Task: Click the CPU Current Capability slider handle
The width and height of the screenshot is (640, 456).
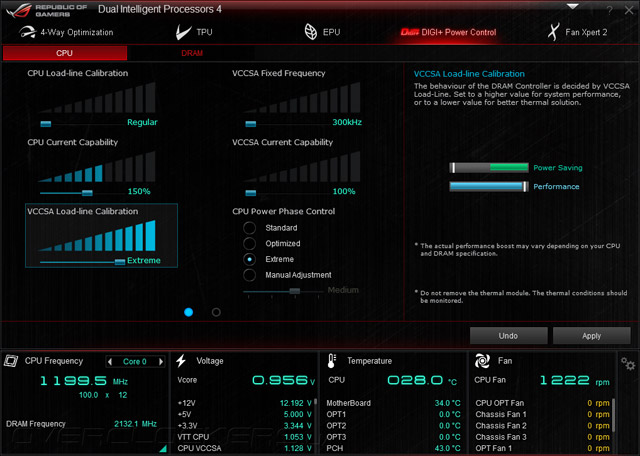Action: pos(87,193)
